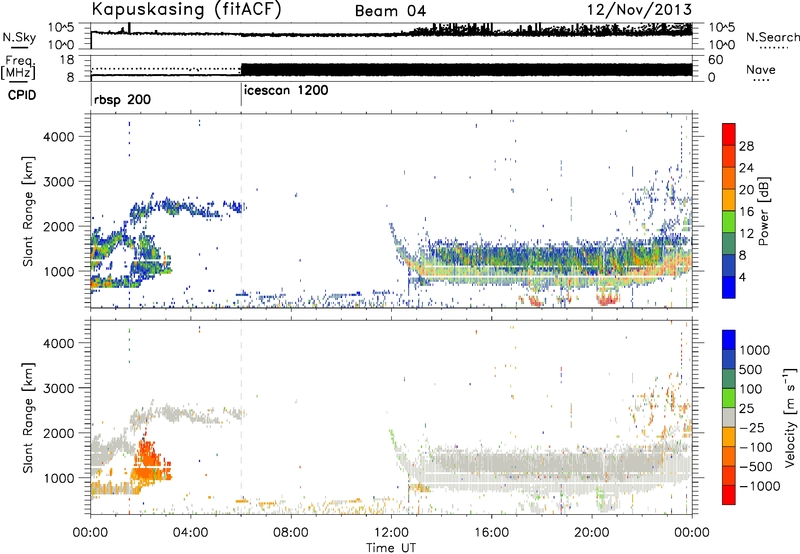Pick the 16 to 20 dB yellow power swatch
This screenshot has width=800, height=554.
729,200
